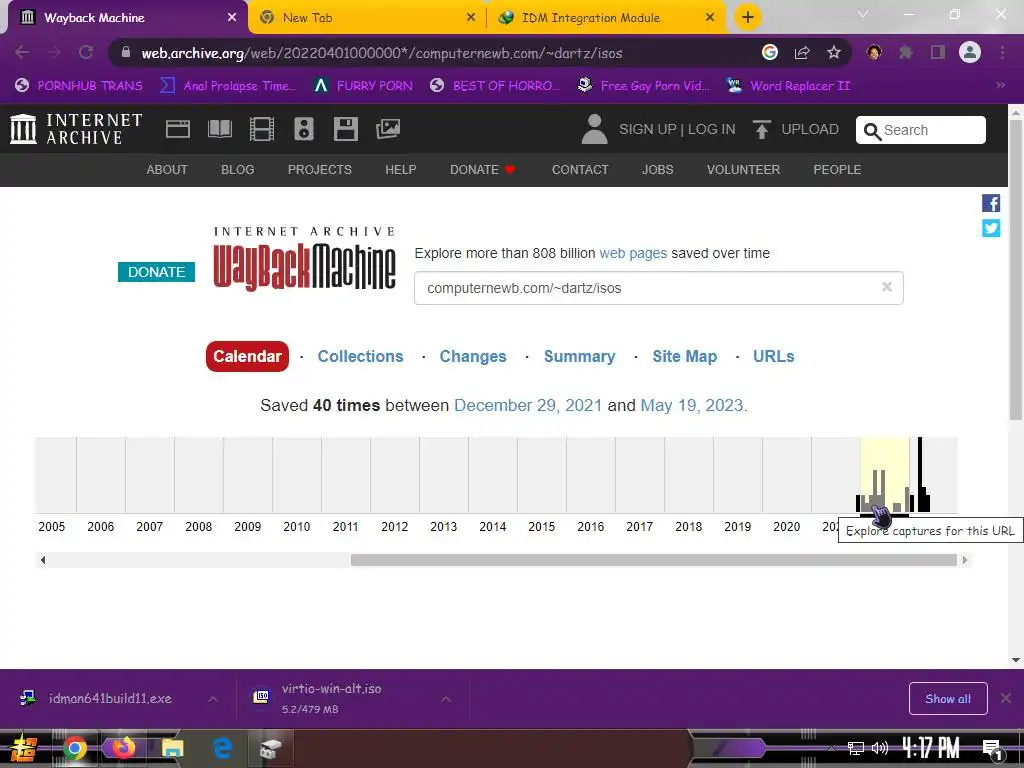
Task: Open the PROJECTS menu item
Action: click(x=320, y=170)
